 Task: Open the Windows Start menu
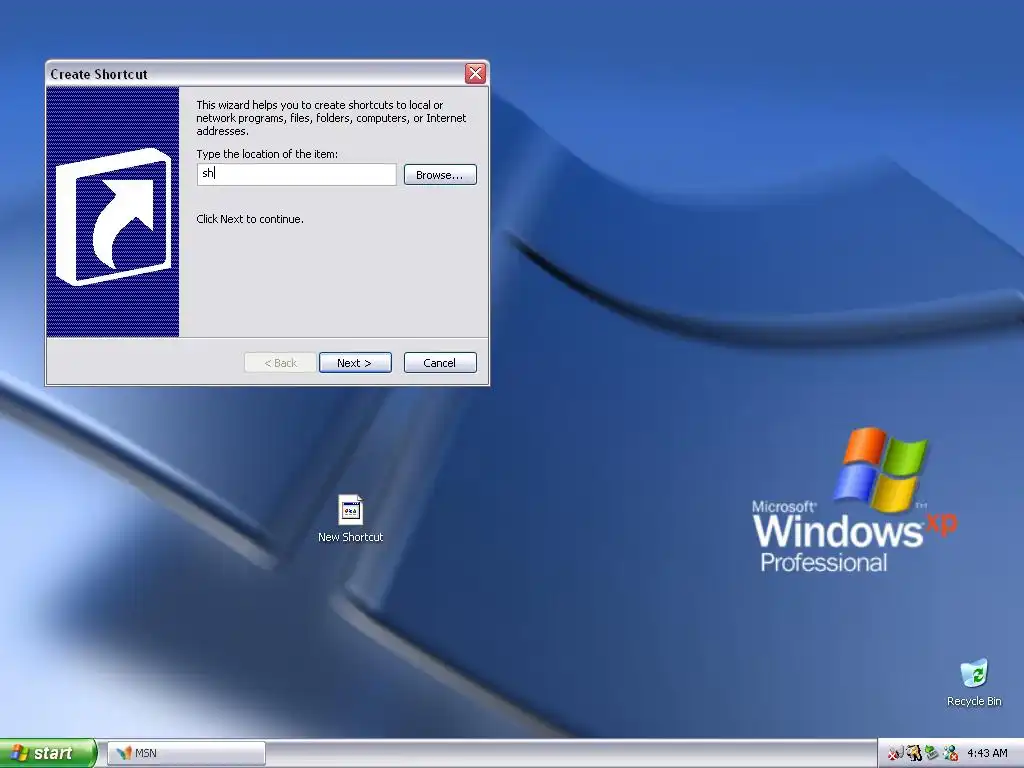[48, 753]
